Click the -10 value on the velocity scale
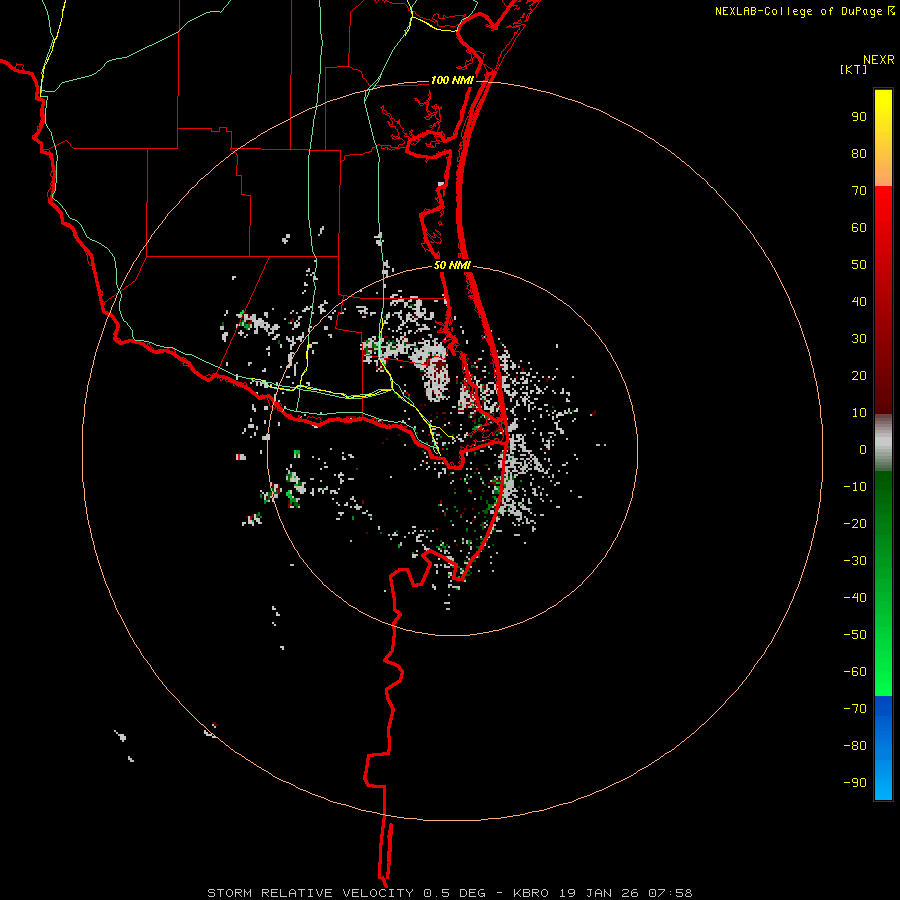Image resolution: width=900 pixels, height=900 pixels. (855, 487)
